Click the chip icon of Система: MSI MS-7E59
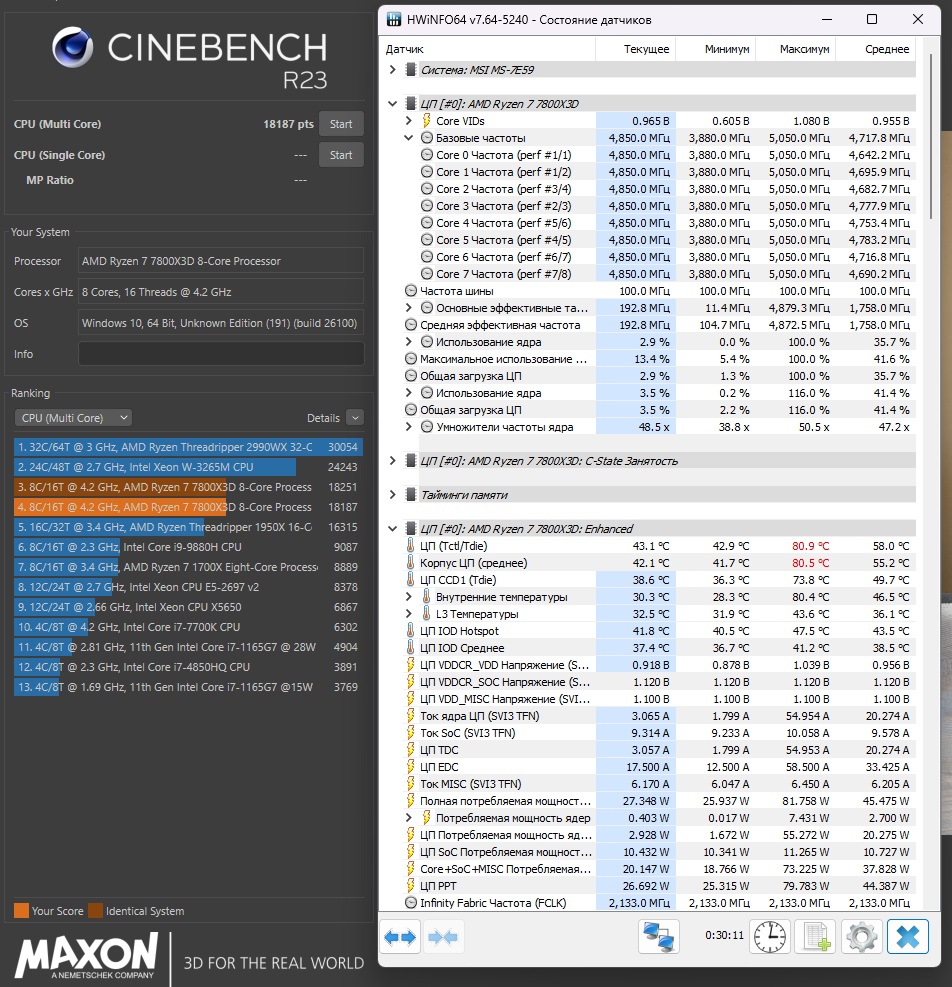The width and height of the screenshot is (952, 987). (411, 70)
